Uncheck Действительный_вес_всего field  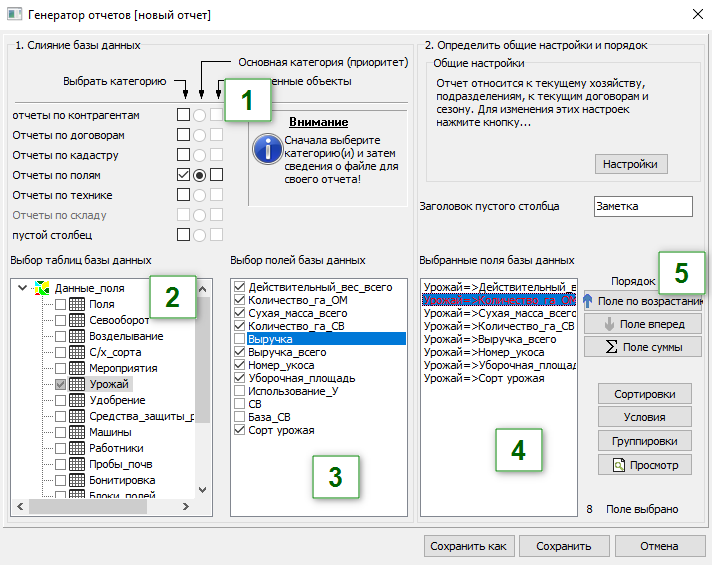[x=240, y=287]
